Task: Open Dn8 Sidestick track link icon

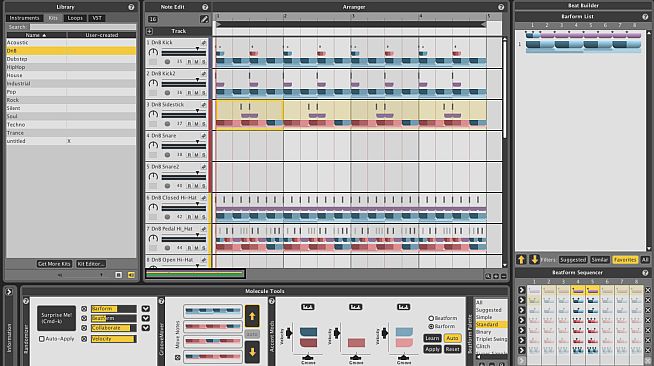Action: click(204, 105)
